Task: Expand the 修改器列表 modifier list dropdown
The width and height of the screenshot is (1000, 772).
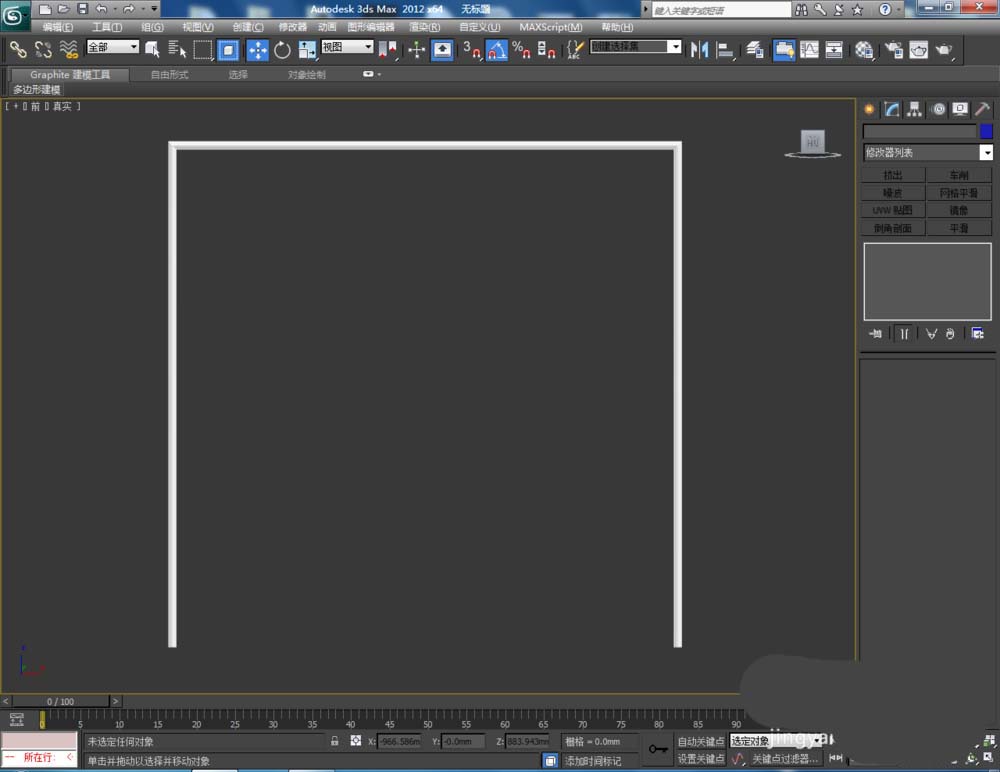Action: pos(986,152)
